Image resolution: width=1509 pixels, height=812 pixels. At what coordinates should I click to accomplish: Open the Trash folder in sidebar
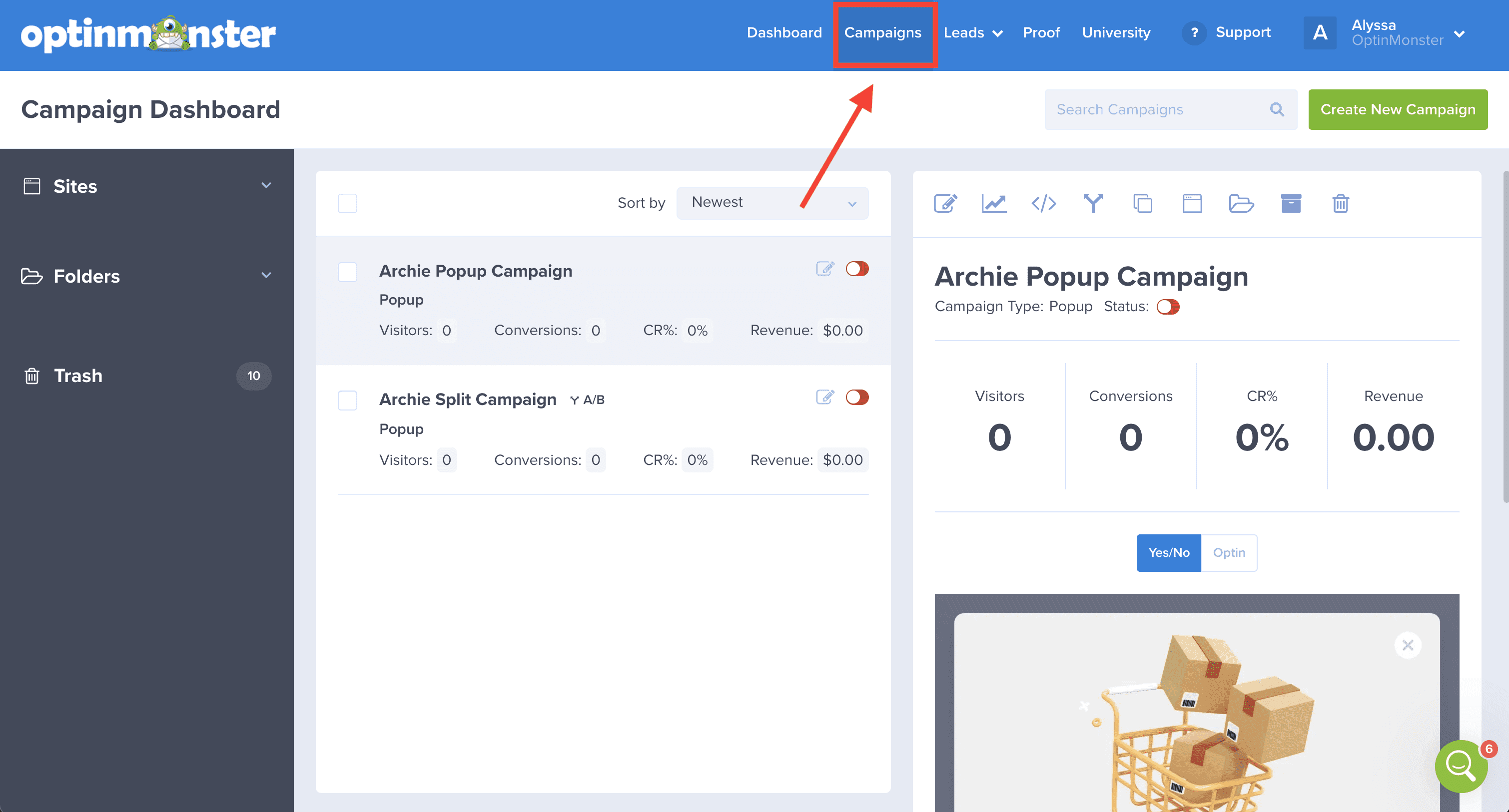[x=78, y=376]
